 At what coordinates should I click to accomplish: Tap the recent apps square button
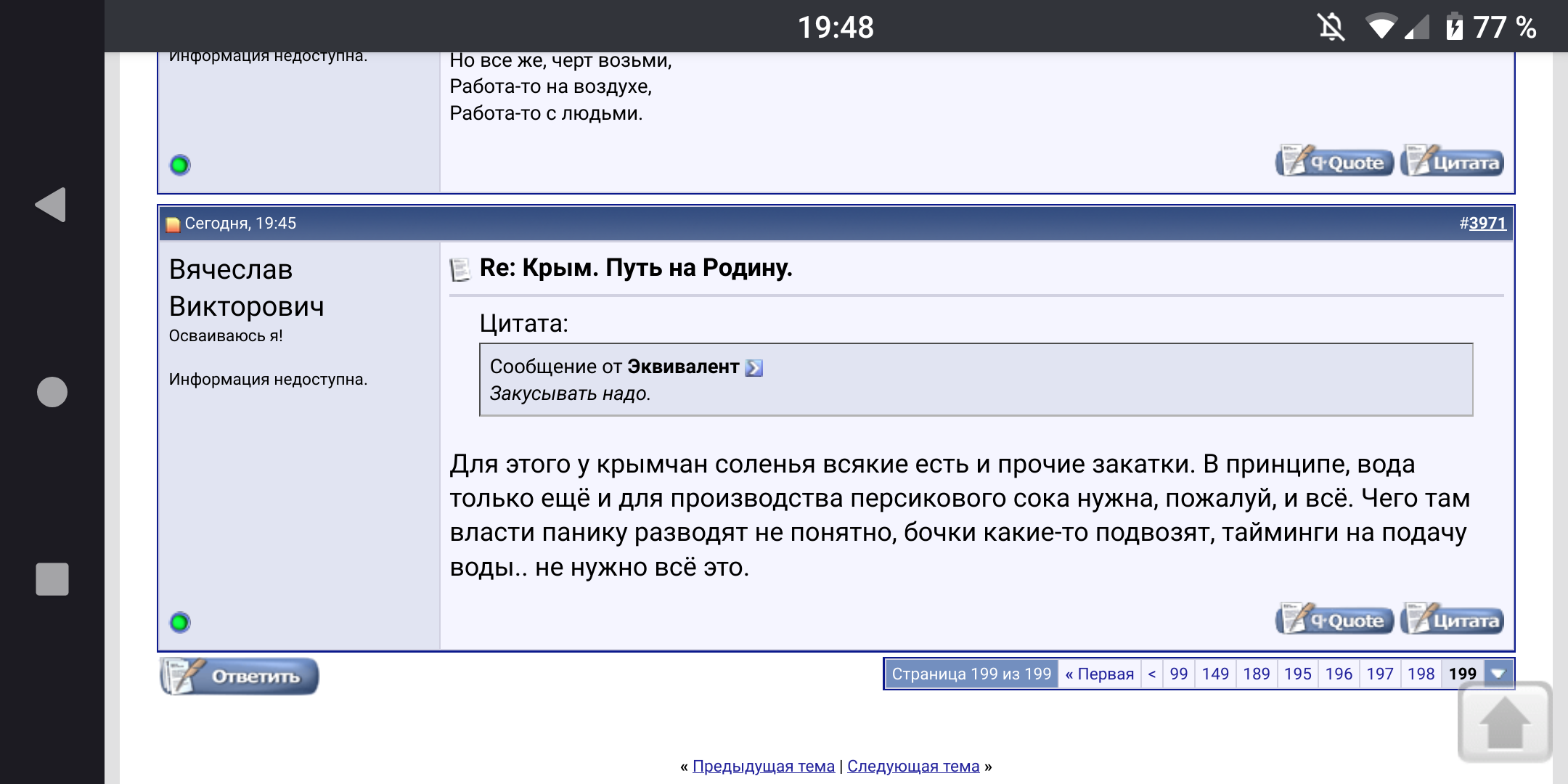coord(52,579)
